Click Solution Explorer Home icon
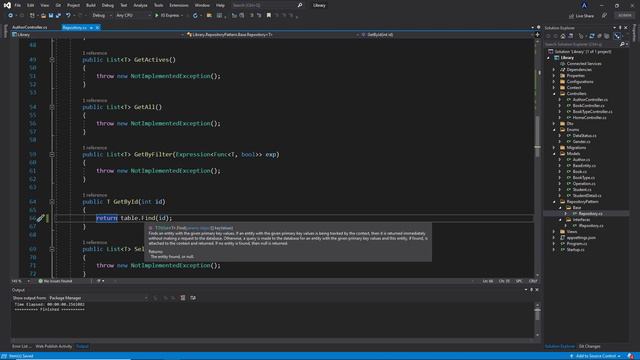Screen dimensions: 640x360 [x=562, y=36]
